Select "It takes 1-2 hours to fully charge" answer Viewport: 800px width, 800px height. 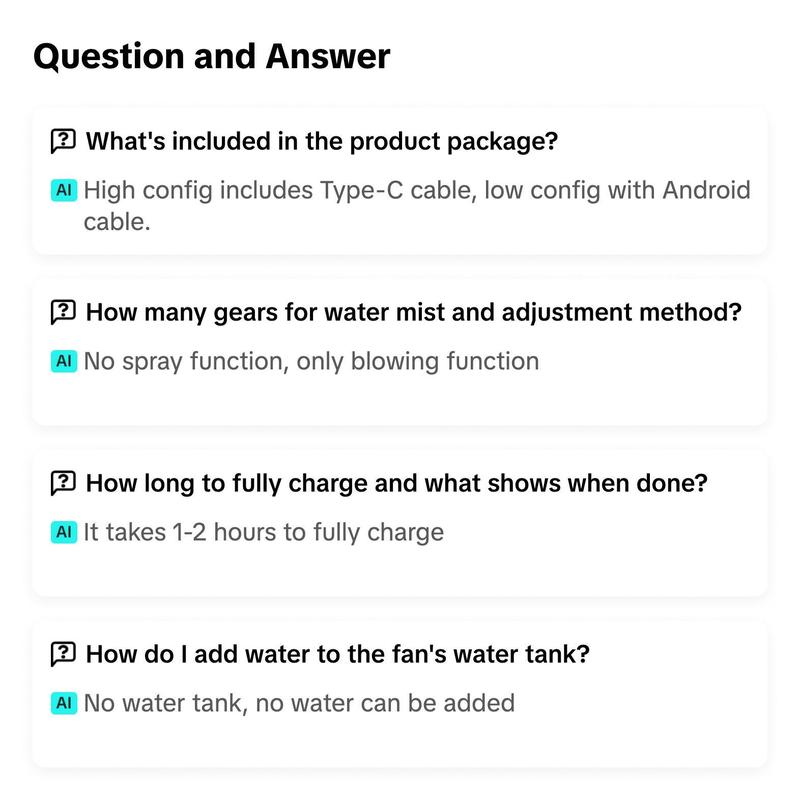tap(263, 533)
